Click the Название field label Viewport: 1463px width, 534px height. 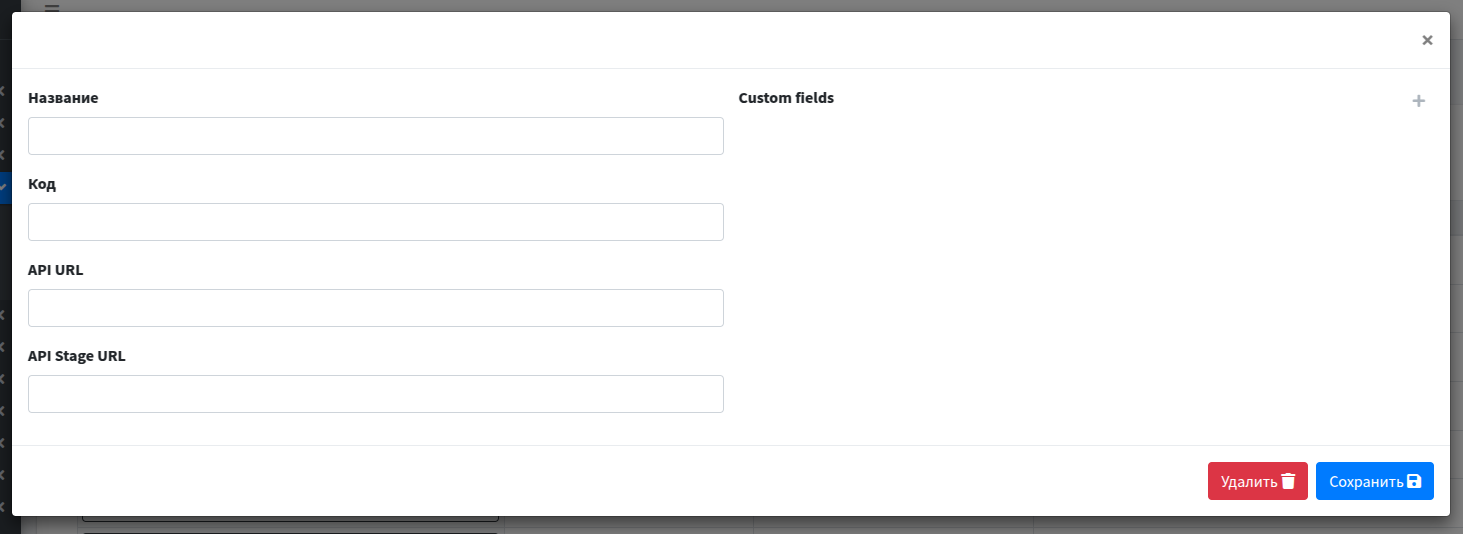click(x=63, y=98)
